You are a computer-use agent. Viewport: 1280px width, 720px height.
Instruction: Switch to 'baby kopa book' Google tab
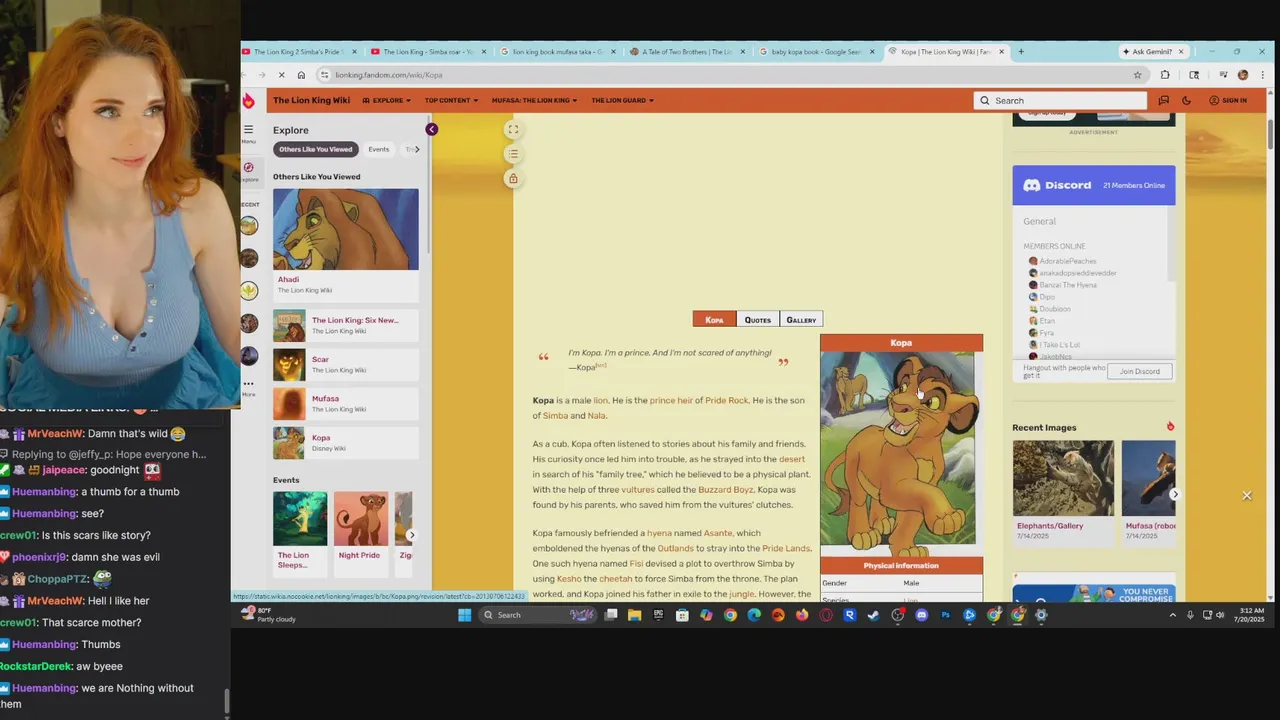(x=817, y=51)
